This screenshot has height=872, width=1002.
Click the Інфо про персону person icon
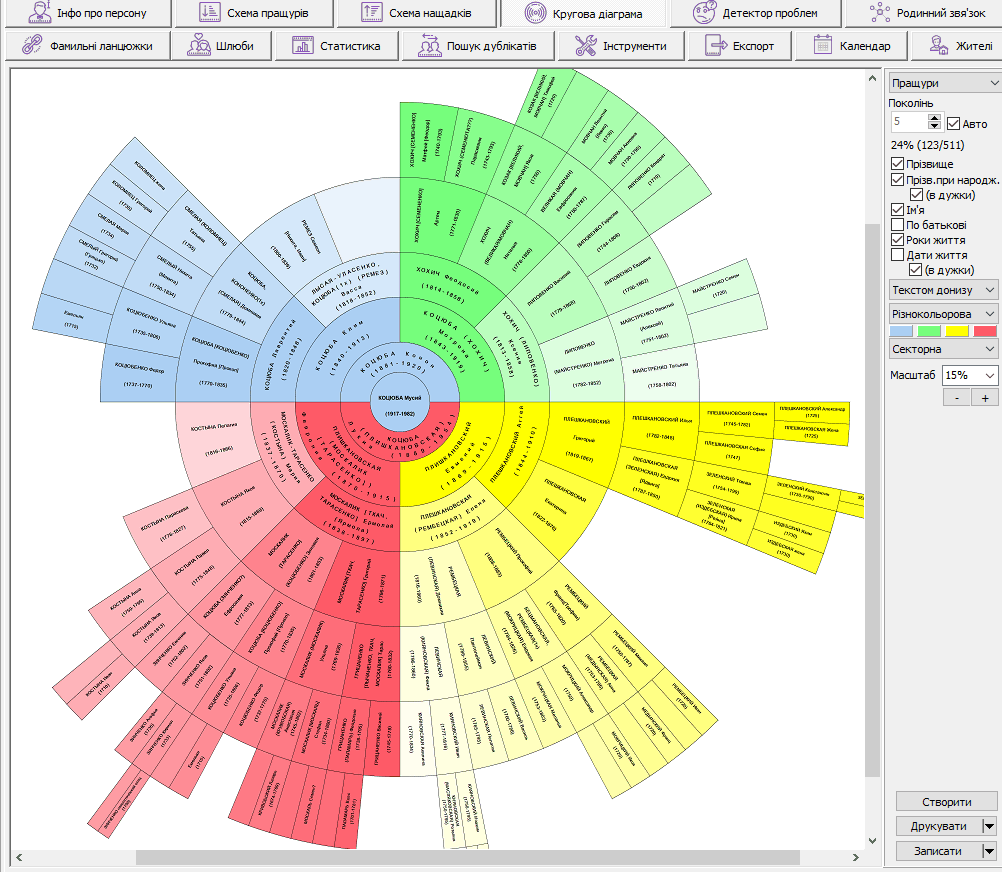pos(38,13)
